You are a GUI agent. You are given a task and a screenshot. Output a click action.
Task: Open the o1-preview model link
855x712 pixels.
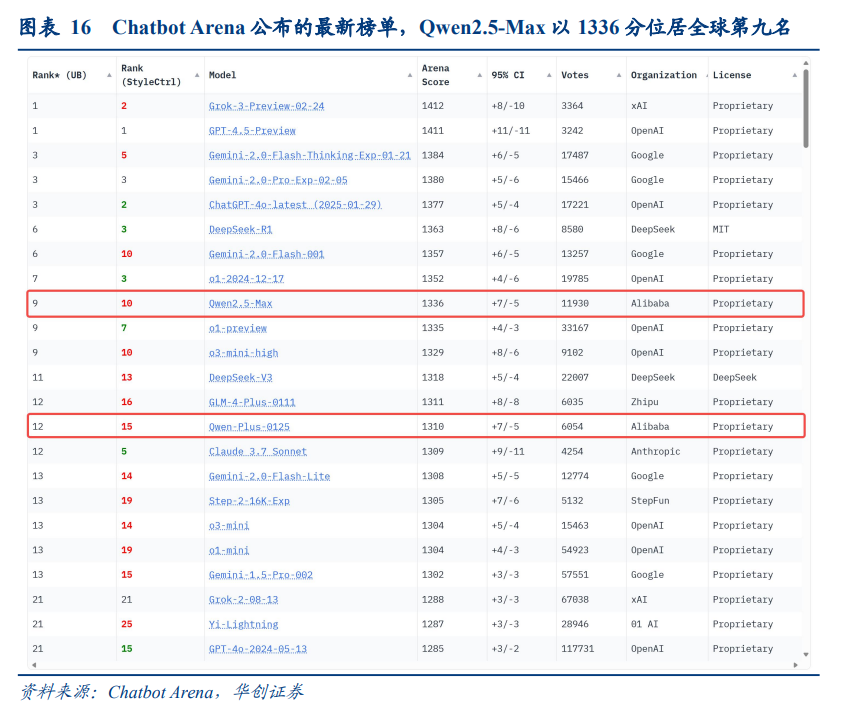point(238,328)
